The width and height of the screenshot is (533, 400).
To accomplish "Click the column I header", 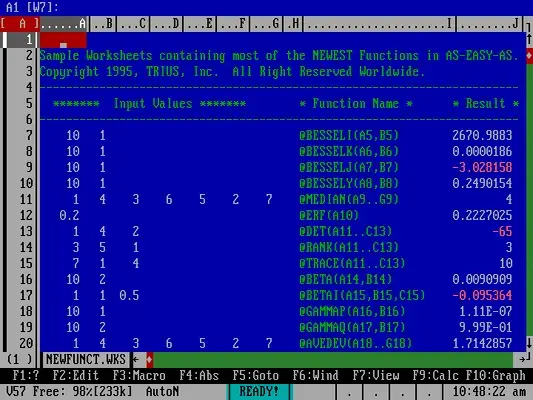I will click(379, 24).
